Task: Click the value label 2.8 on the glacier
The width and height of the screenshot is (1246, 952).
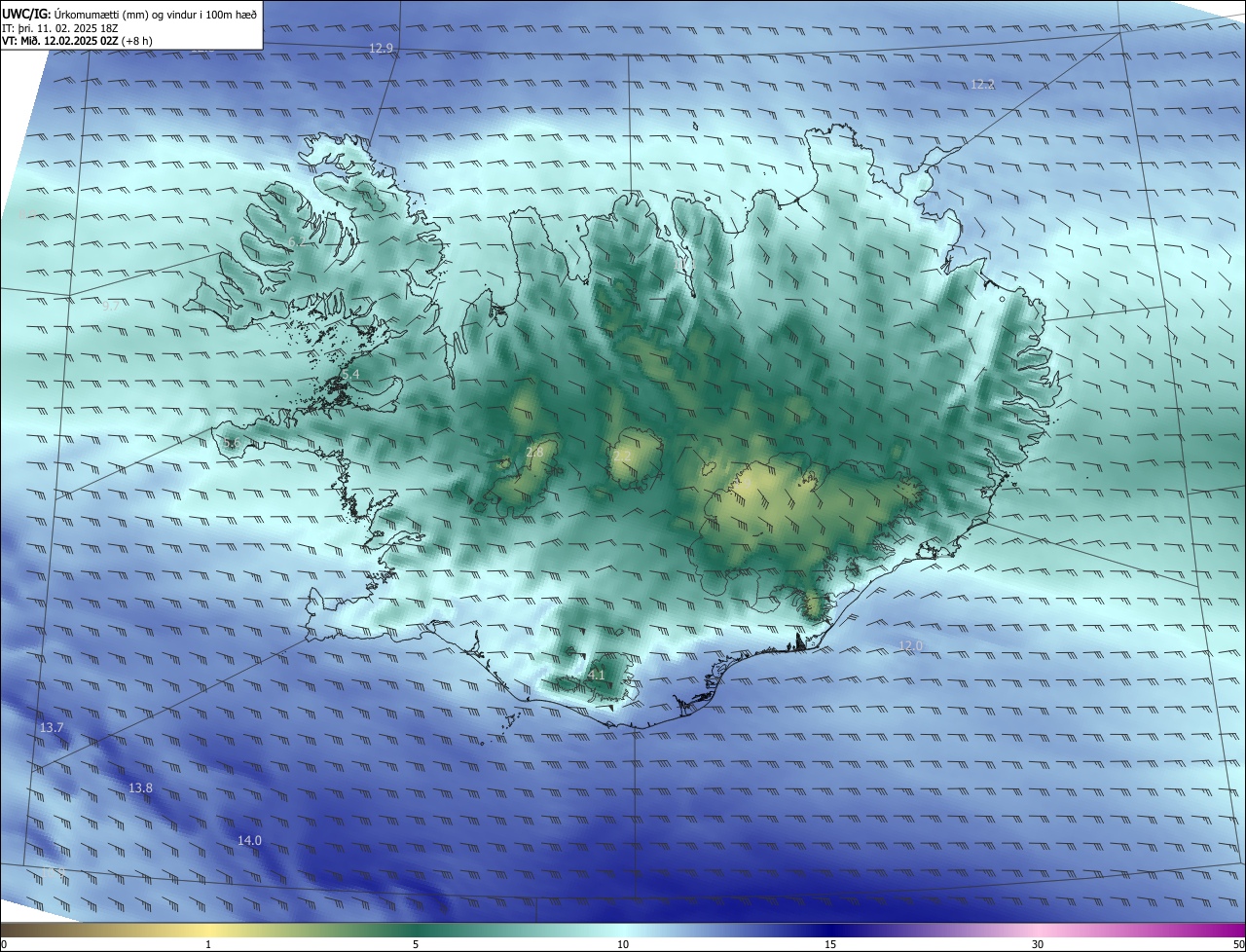Action: [x=534, y=453]
